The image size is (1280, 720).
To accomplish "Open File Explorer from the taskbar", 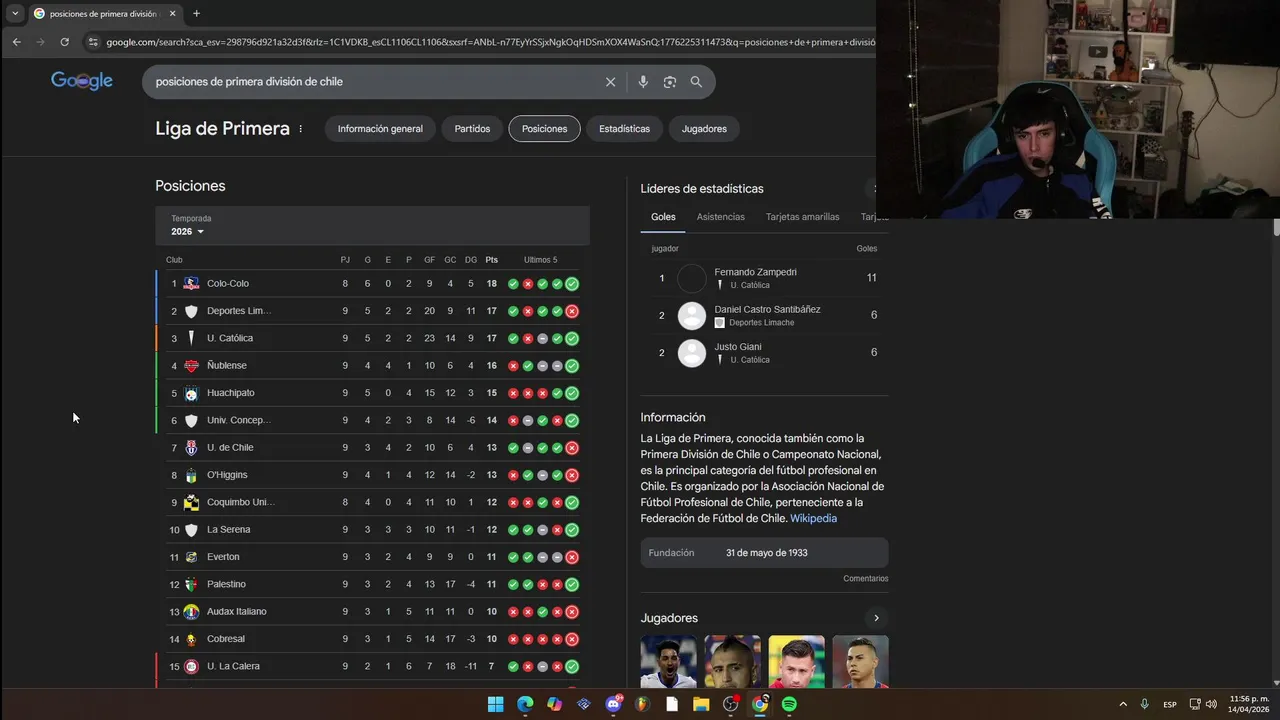I will pos(701,704).
